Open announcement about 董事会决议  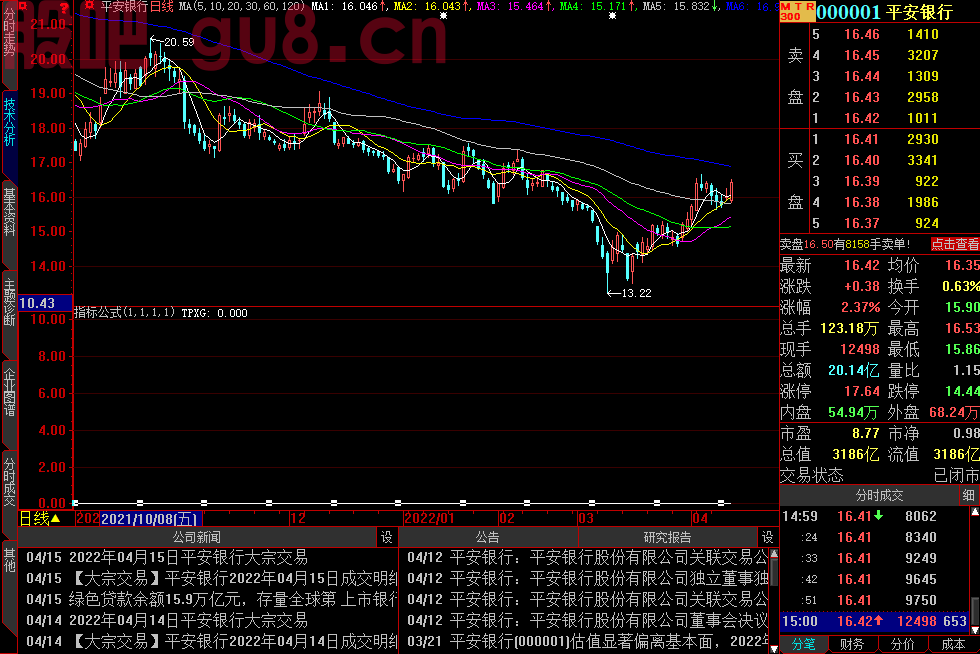(588, 620)
